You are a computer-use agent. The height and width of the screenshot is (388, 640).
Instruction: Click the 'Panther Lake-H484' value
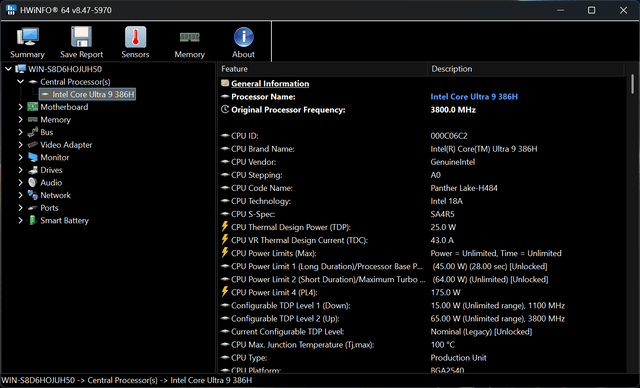[x=464, y=188]
